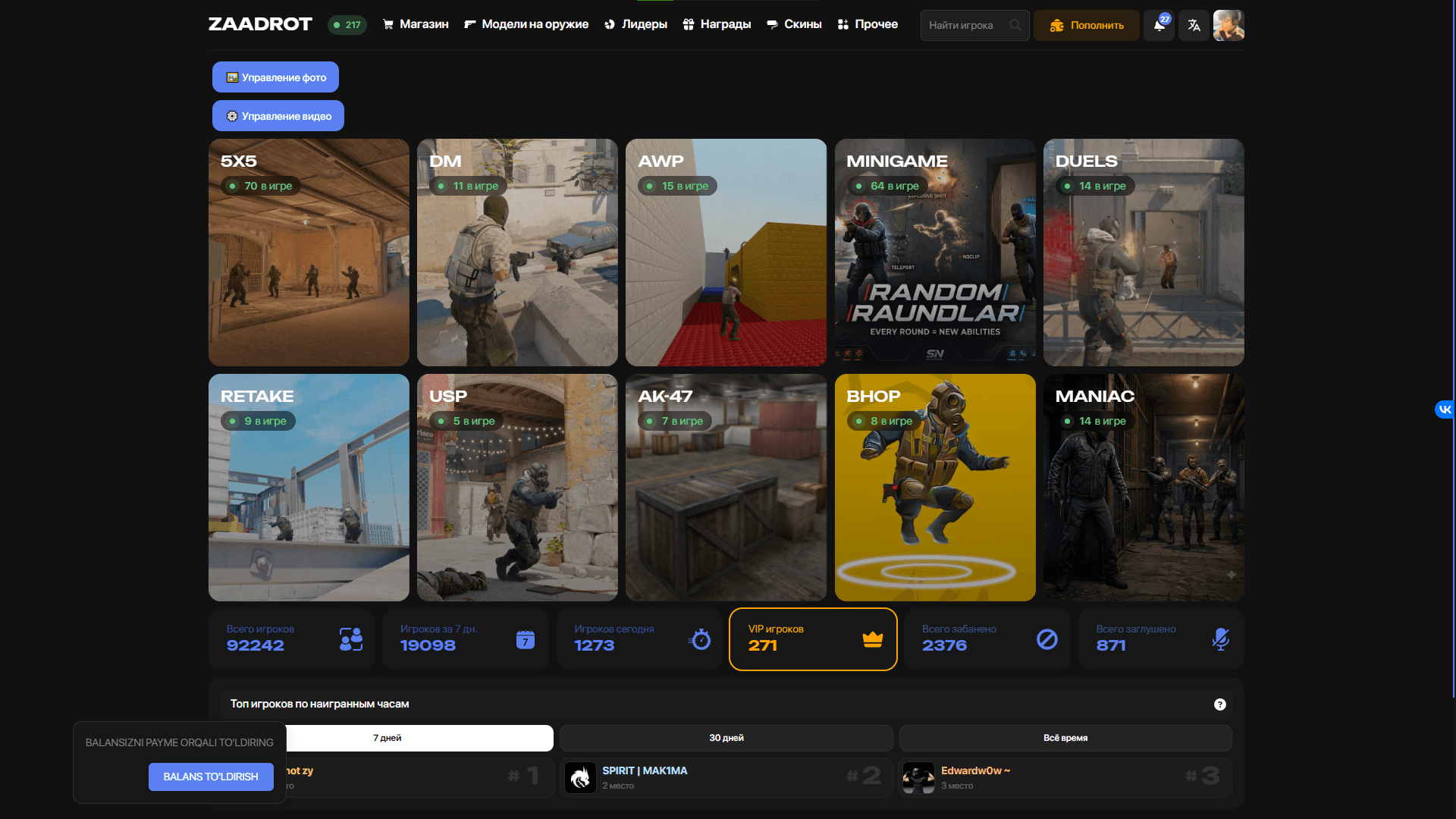Click the VIP players crown icon
Screen dimensions: 1456x819
[x=872, y=639]
